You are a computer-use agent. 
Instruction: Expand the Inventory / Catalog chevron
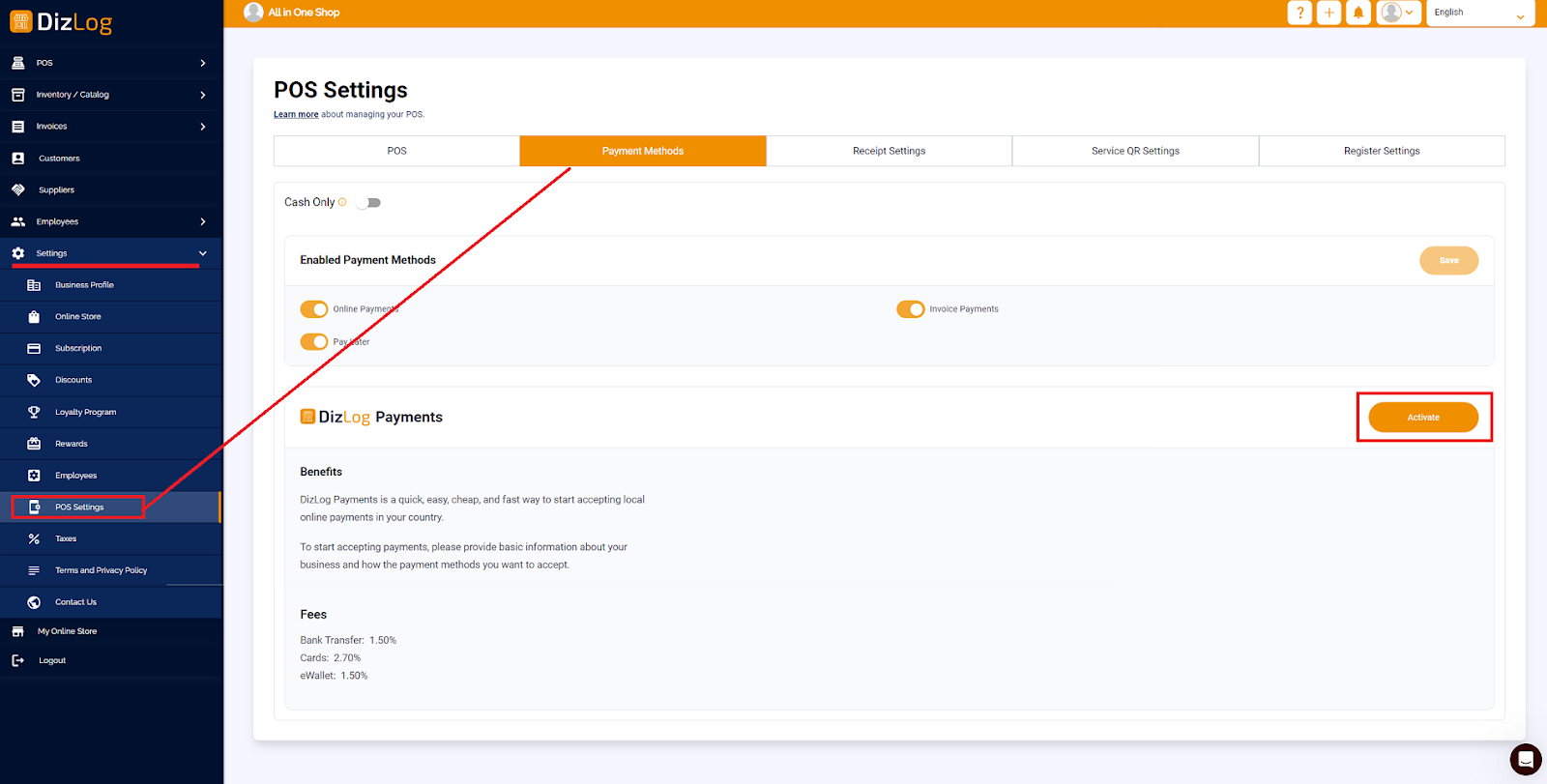(203, 95)
